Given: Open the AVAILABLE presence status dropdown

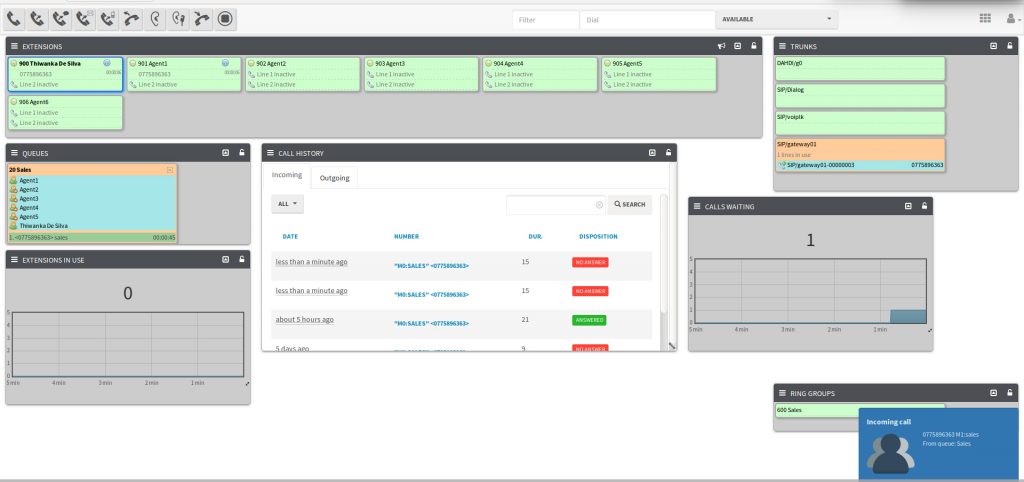Looking at the screenshot, I should click(x=777, y=20).
